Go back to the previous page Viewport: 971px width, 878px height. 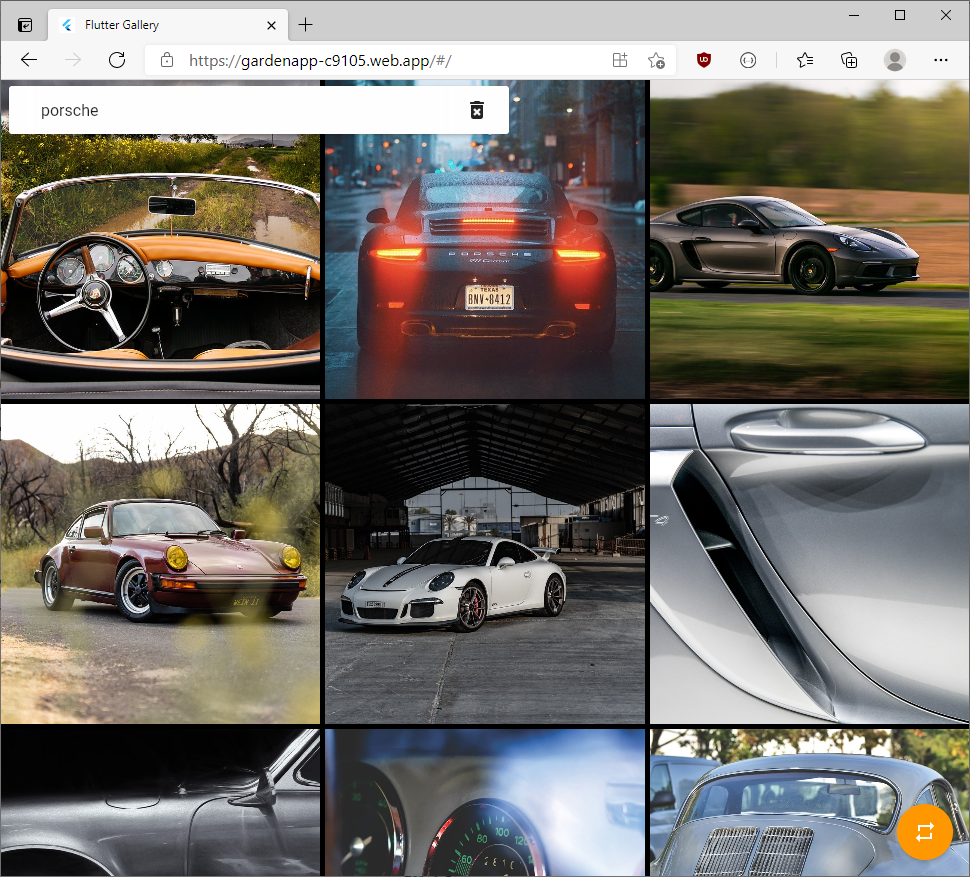click(29, 60)
